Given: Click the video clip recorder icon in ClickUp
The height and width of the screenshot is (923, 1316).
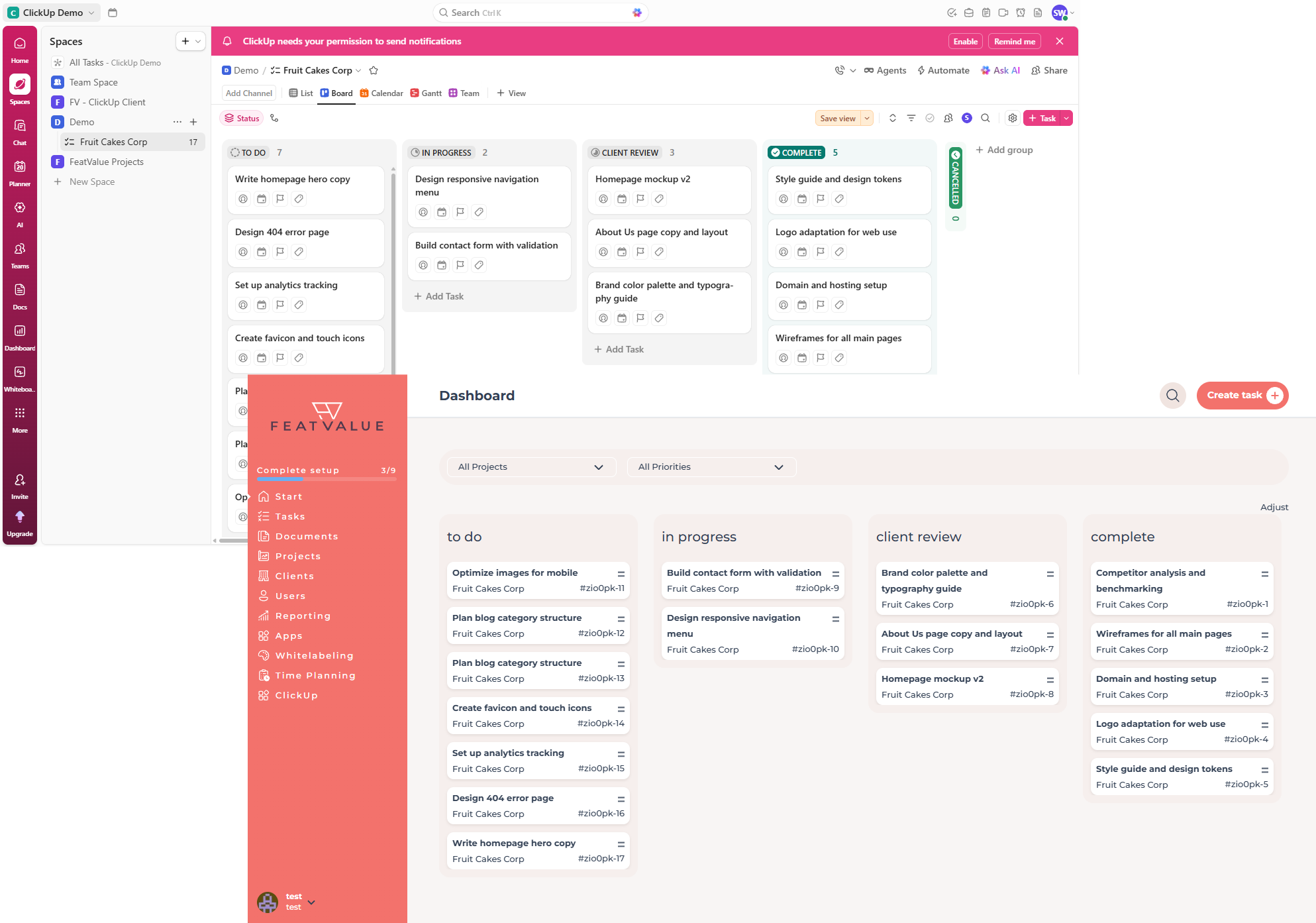Looking at the screenshot, I should pyautogui.click(x=1003, y=13).
